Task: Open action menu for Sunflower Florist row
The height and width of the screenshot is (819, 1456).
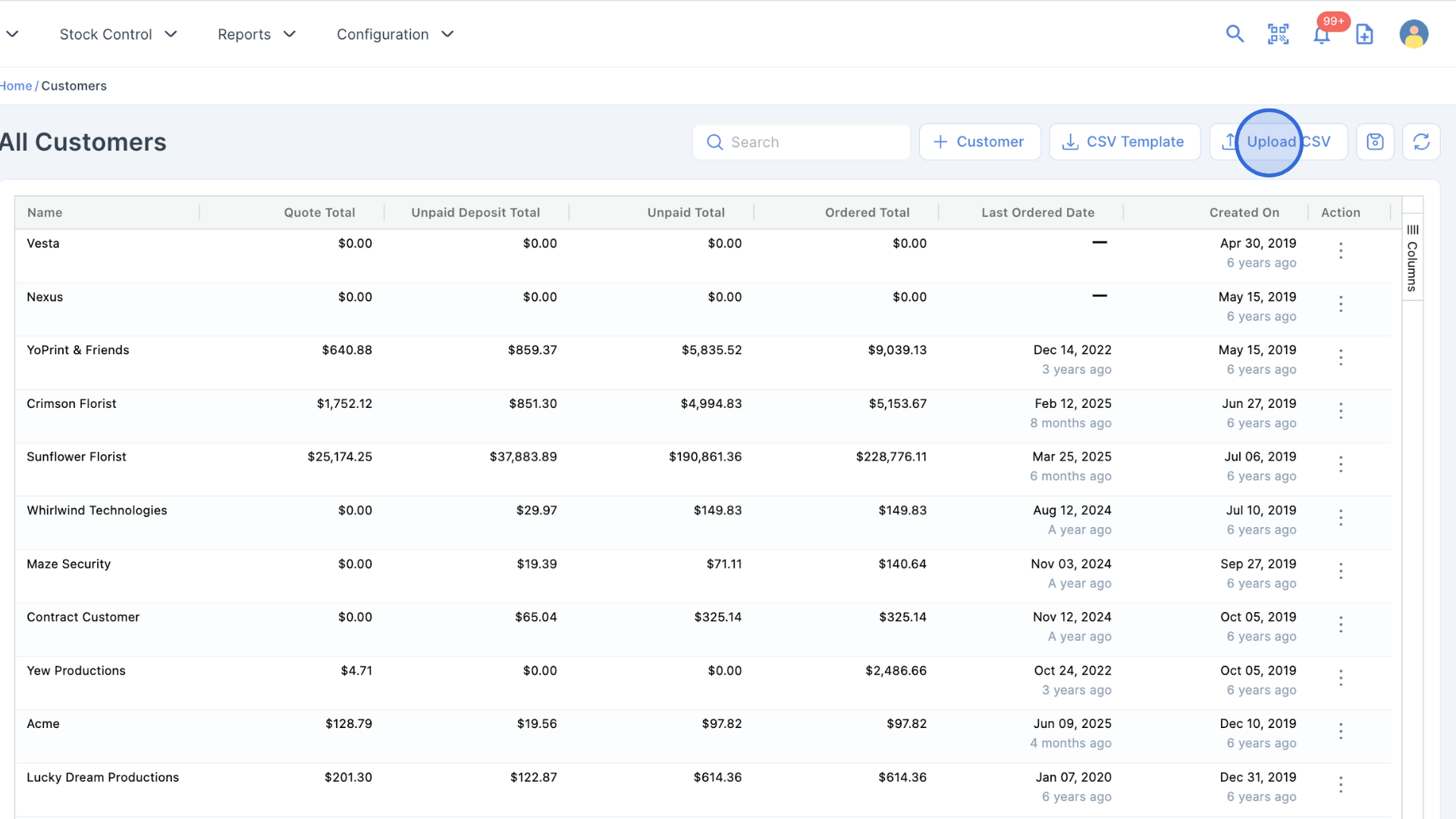Action: pyautogui.click(x=1341, y=464)
